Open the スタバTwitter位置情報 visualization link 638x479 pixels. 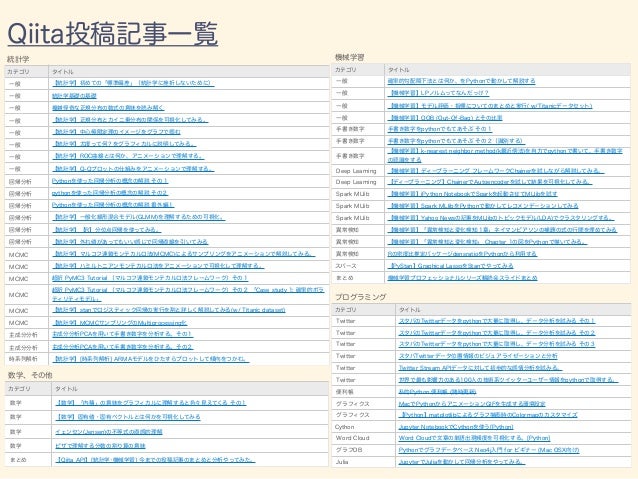(478, 356)
